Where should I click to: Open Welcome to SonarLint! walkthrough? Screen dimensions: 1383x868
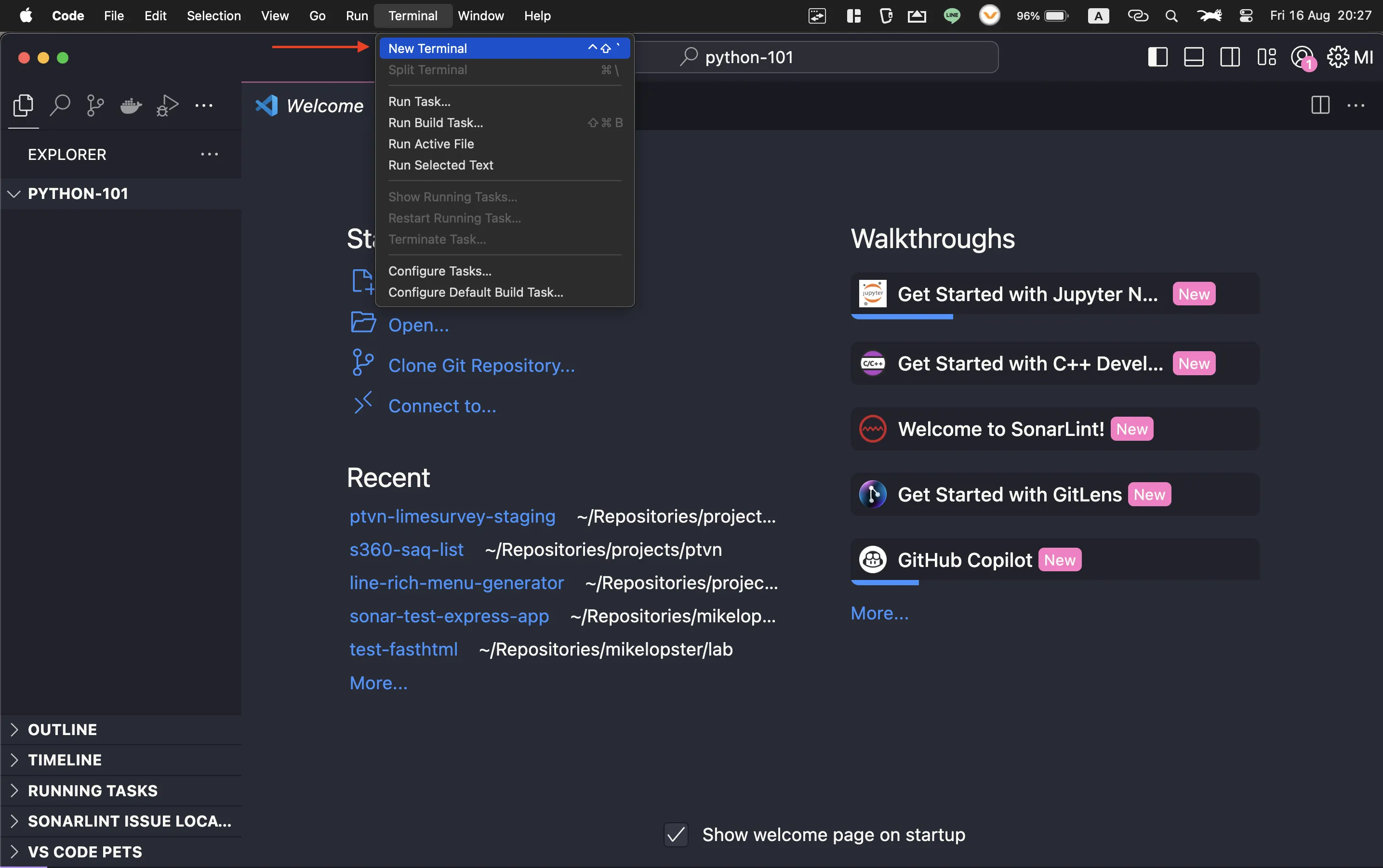[x=1055, y=429]
